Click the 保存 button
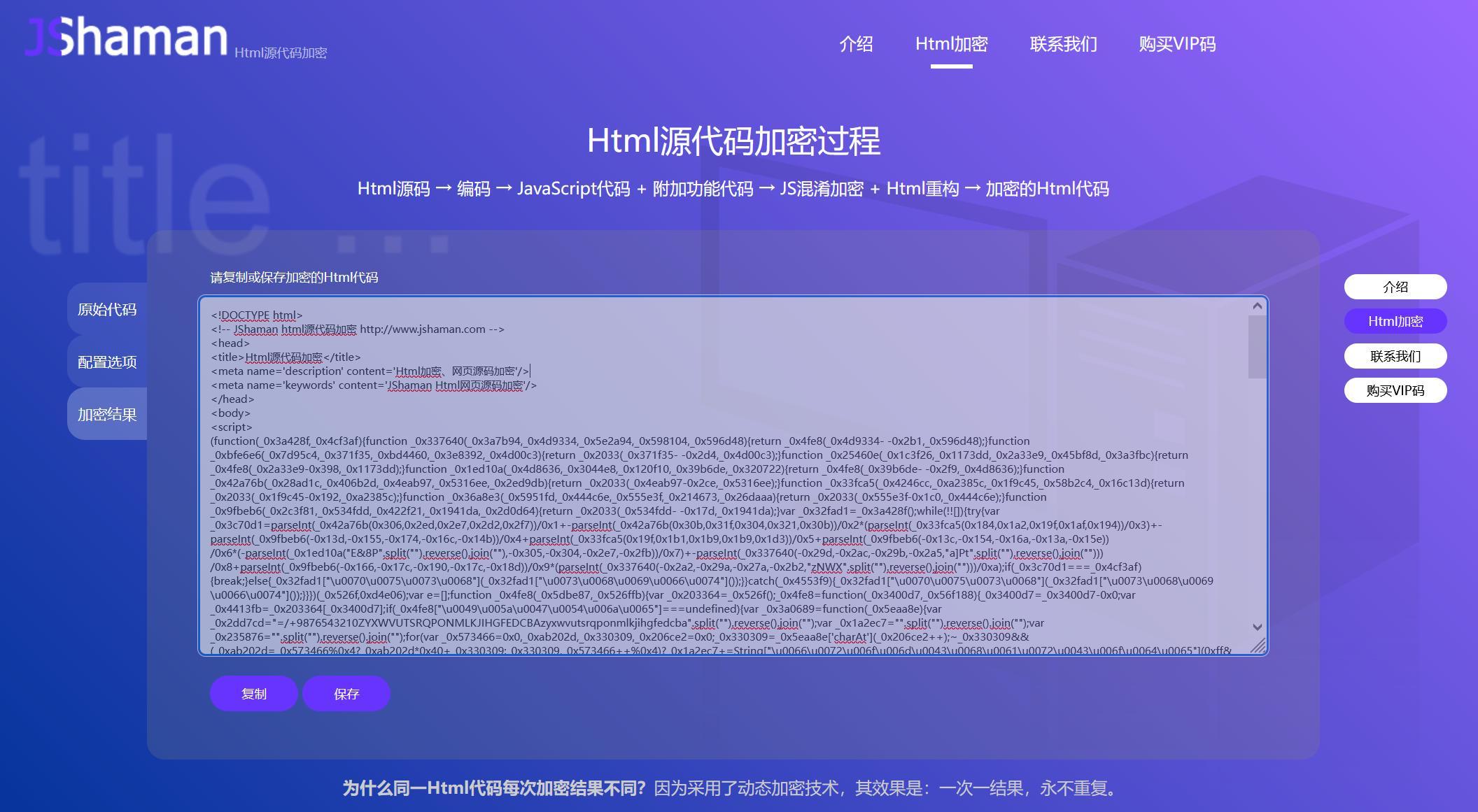The width and height of the screenshot is (1478, 812). [346, 694]
